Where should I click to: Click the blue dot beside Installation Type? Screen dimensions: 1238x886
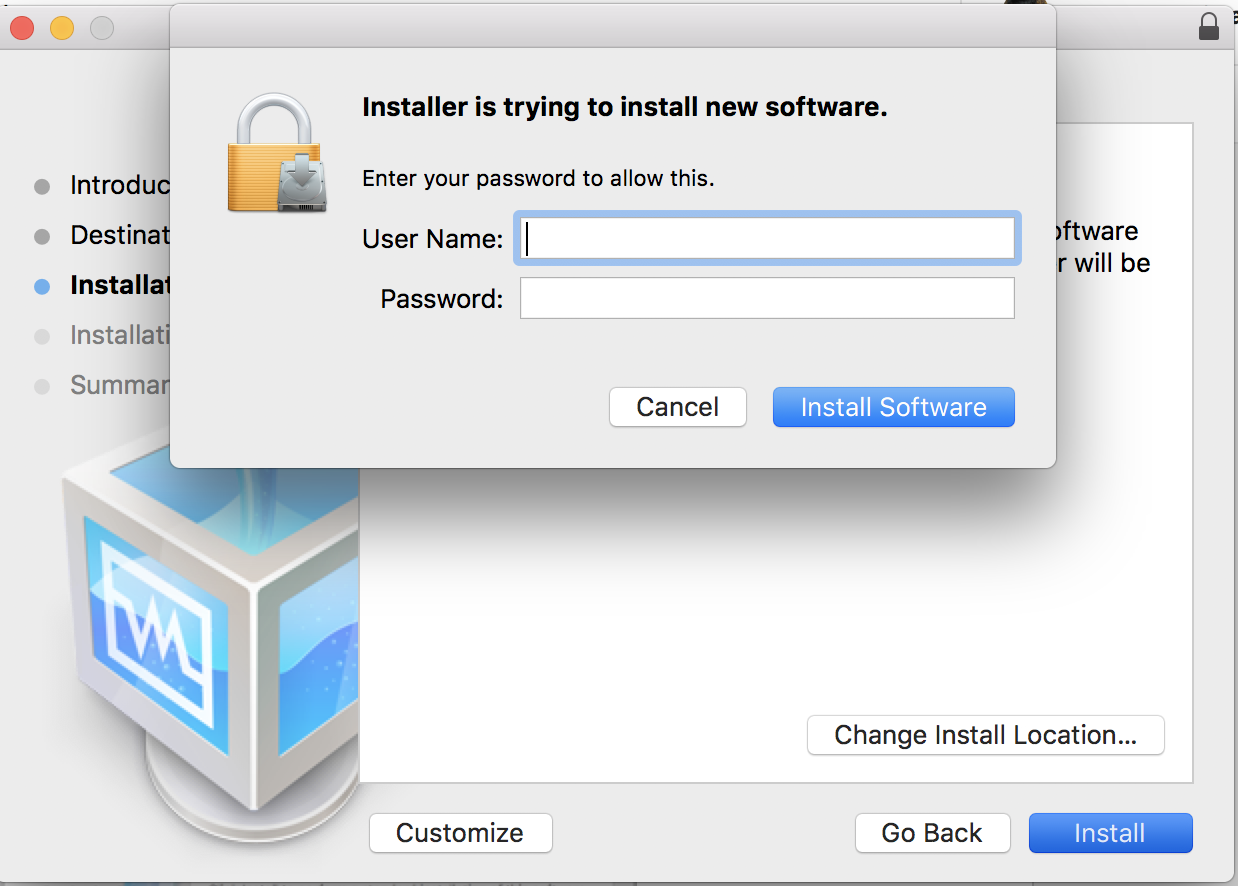[x=42, y=285]
